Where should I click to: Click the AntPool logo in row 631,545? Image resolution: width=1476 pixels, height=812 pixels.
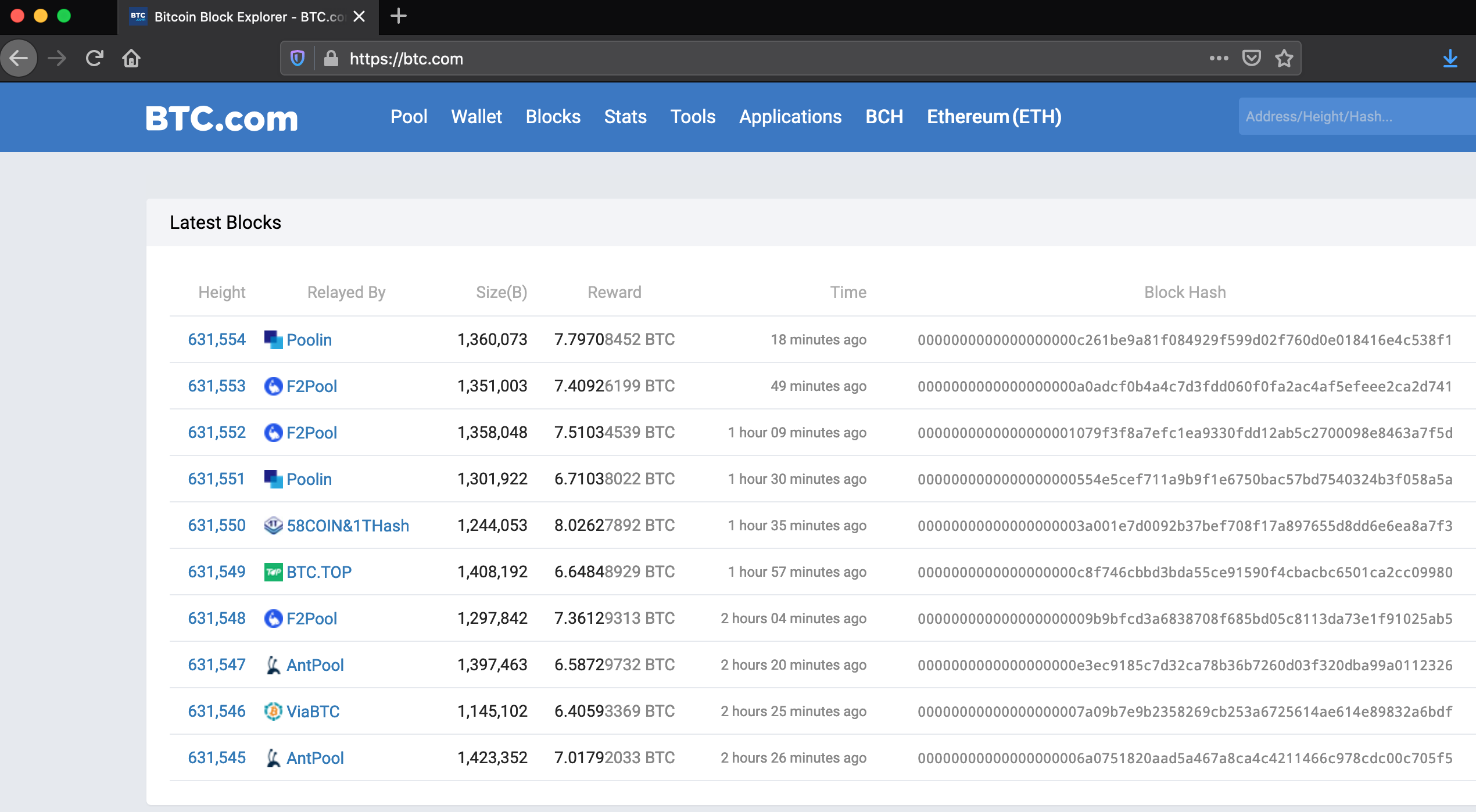pos(274,758)
